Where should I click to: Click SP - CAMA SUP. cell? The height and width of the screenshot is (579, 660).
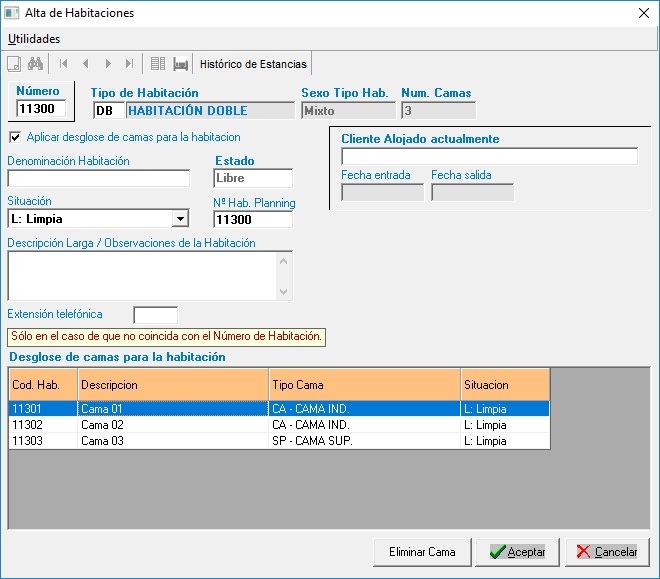[365, 441]
